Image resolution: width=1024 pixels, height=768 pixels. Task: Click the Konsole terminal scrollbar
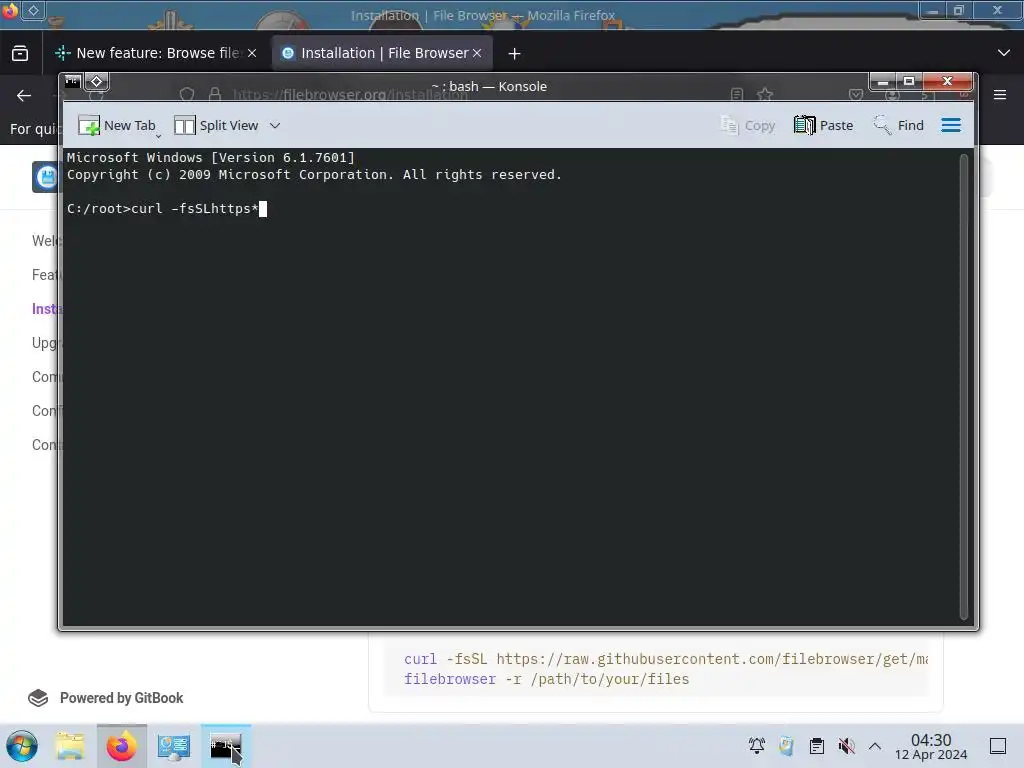[963, 387]
